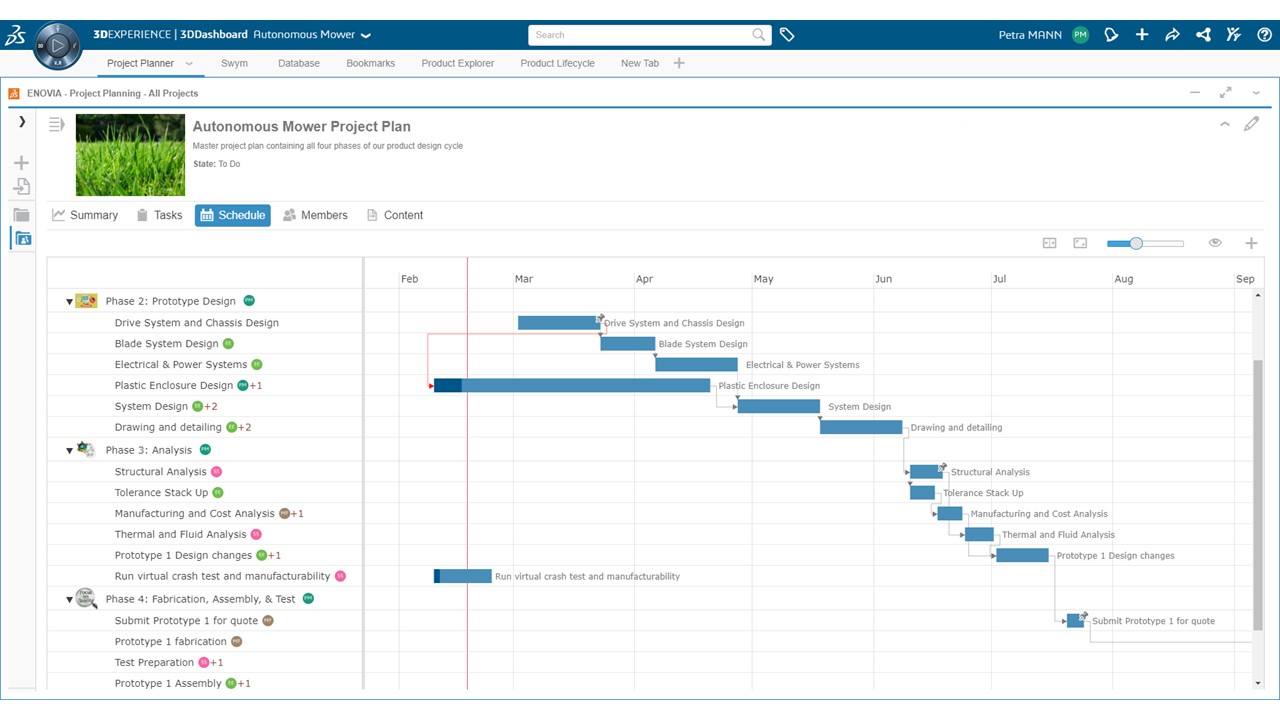Open notifications icon in top bar
Screen dimensions: 1280x720
click(x=1111, y=35)
